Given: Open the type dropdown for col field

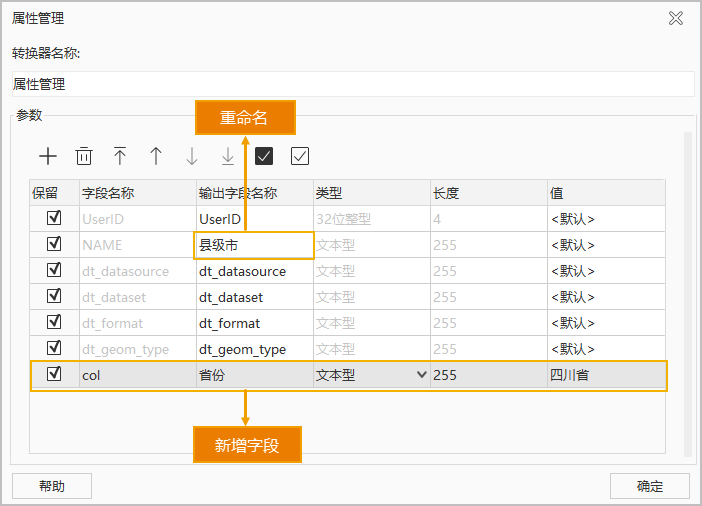Looking at the screenshot, I should coord(421,375).
